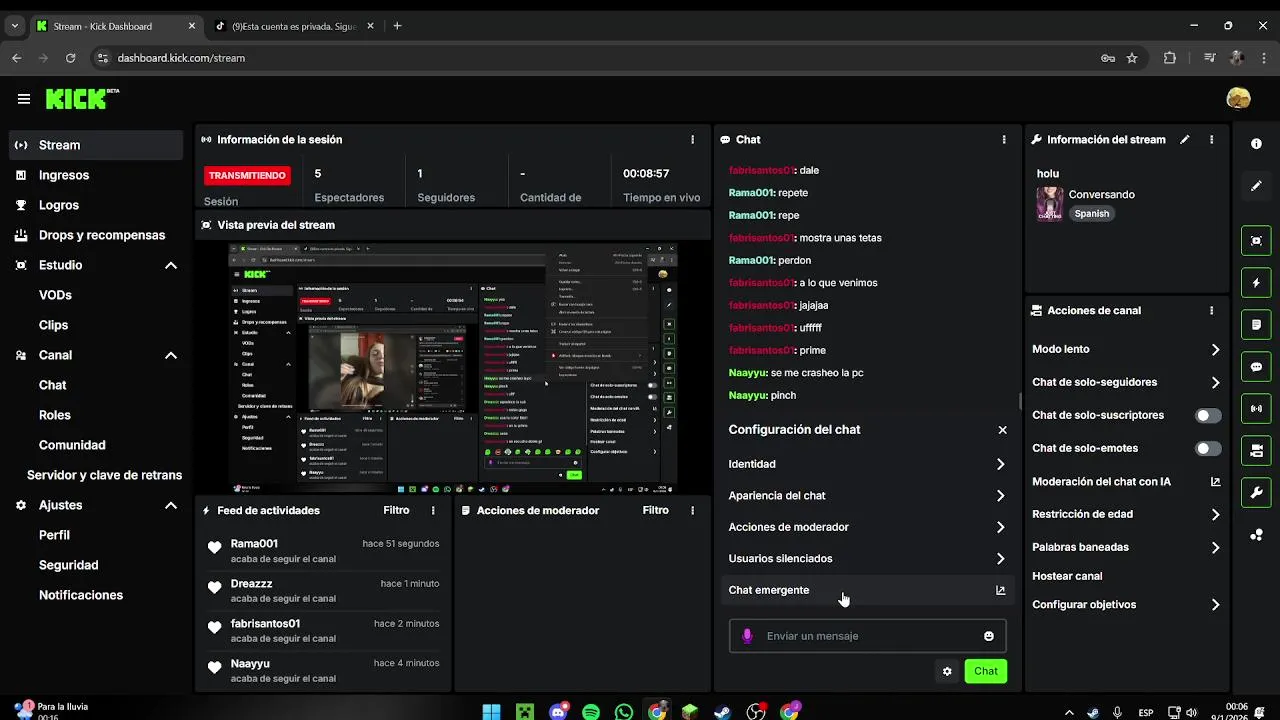Edit stream info via the header pencil icon
The width and height of the screenshot is (1280, 720).
point(1185,140)
